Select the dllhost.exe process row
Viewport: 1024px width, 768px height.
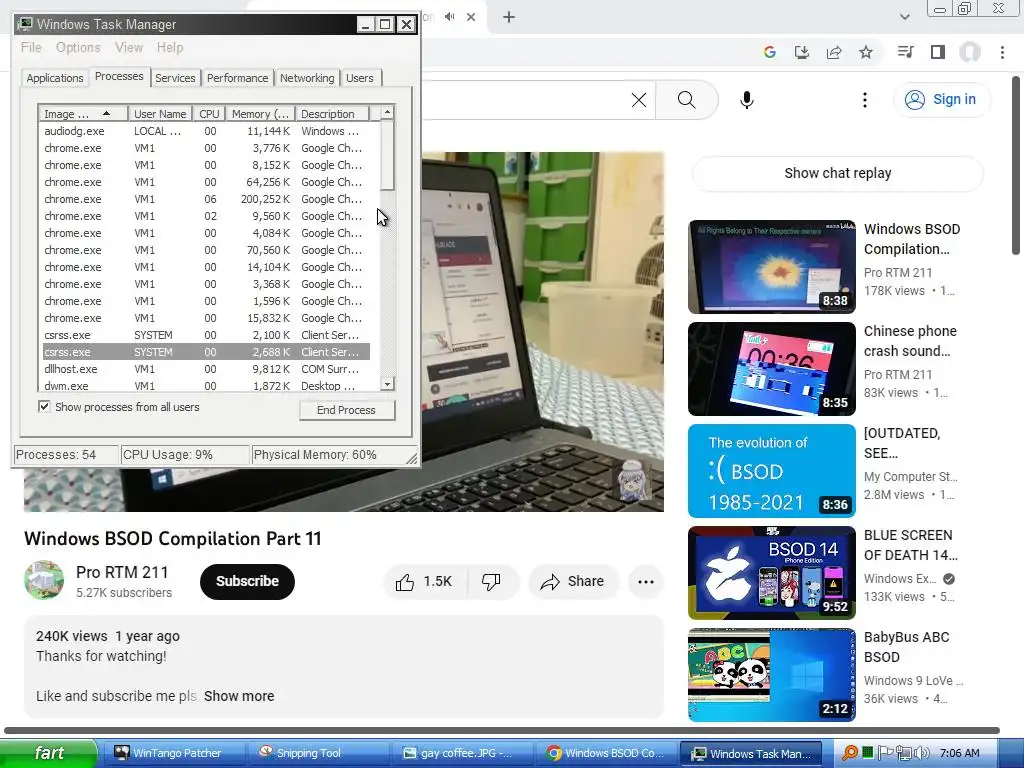204,369
